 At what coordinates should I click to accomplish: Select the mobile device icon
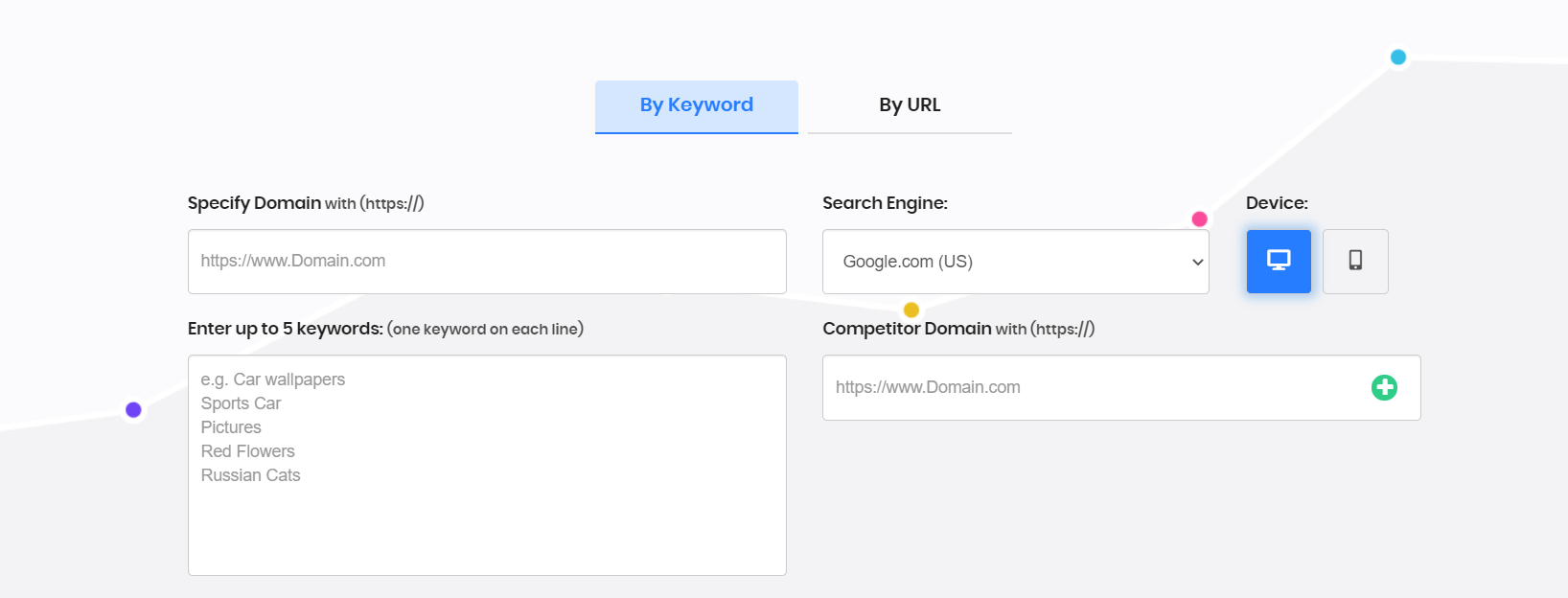[x=1355, y=261]
